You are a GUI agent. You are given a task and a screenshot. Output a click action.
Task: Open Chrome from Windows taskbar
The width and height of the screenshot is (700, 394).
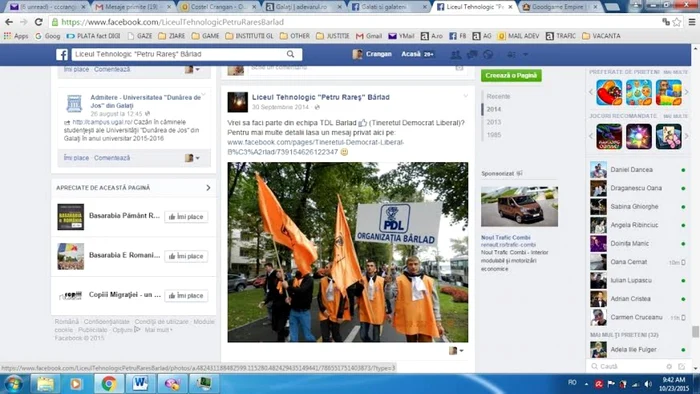tap(108, 383)
